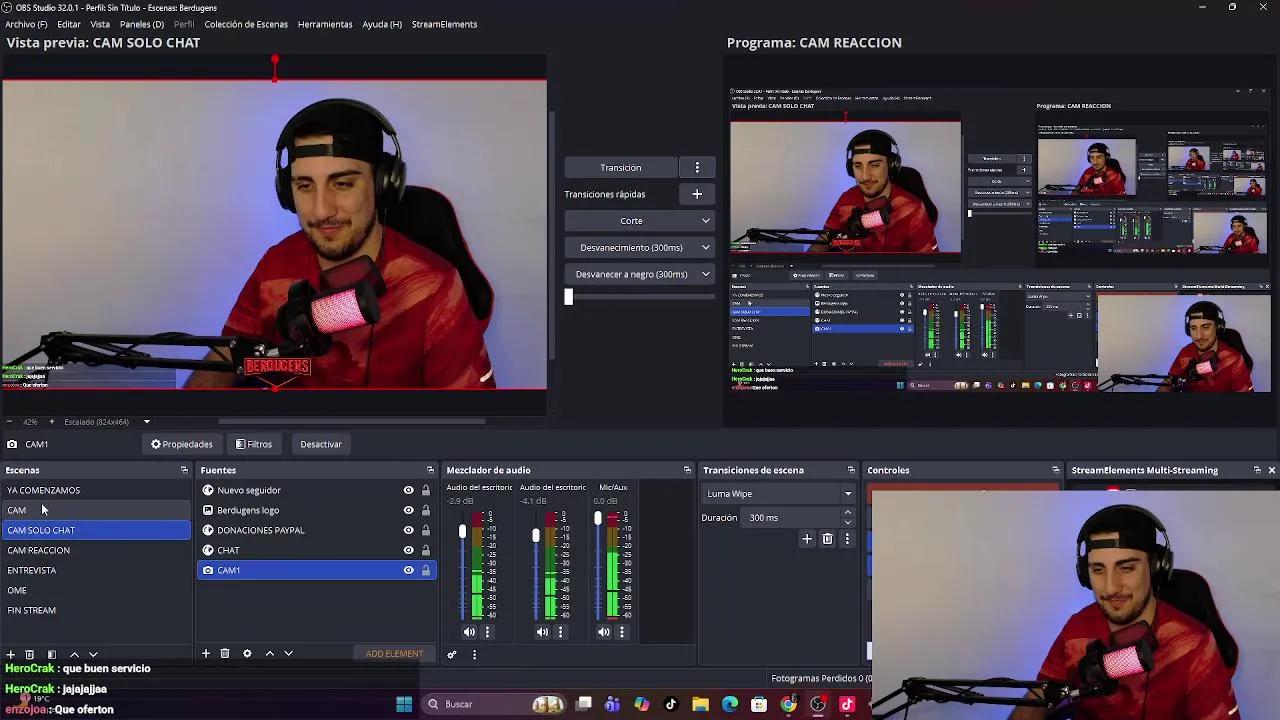Add a quick transition with plus button
The width and height of the screenshot is (1280, 720).
tap(697, 194)
